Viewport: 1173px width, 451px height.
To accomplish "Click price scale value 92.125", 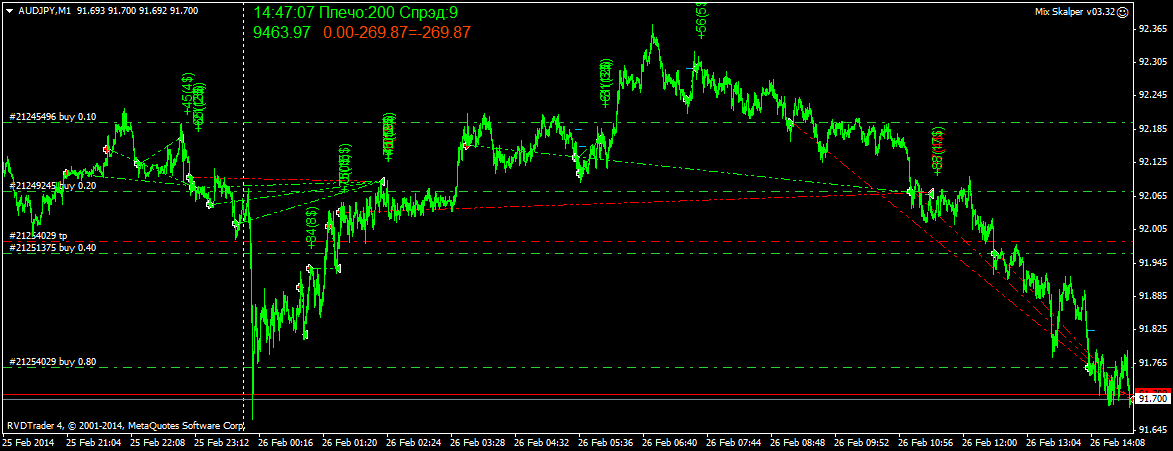I will (1152, 162).
